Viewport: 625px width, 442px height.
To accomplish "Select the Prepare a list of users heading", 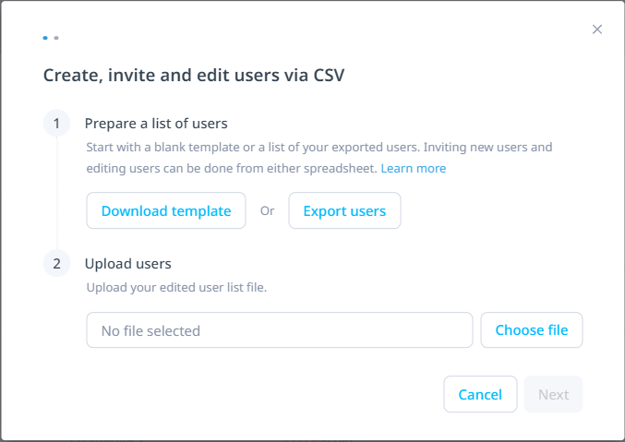I will coord(156,124).
